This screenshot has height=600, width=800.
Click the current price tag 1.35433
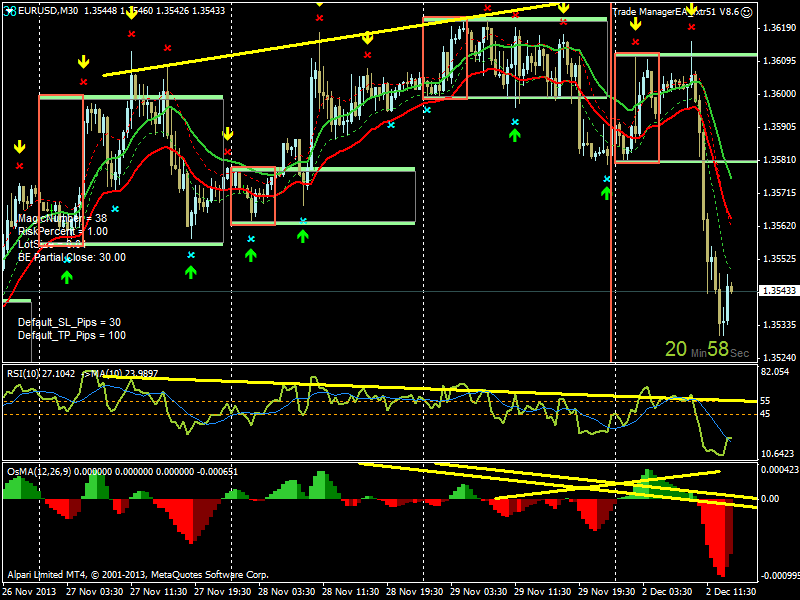pos(779,290)
